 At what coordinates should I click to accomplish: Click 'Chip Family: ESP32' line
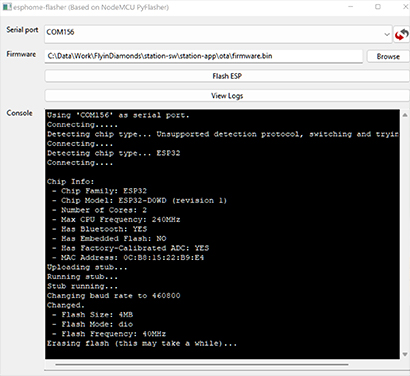pyautogui.click(x=99, y=191)
